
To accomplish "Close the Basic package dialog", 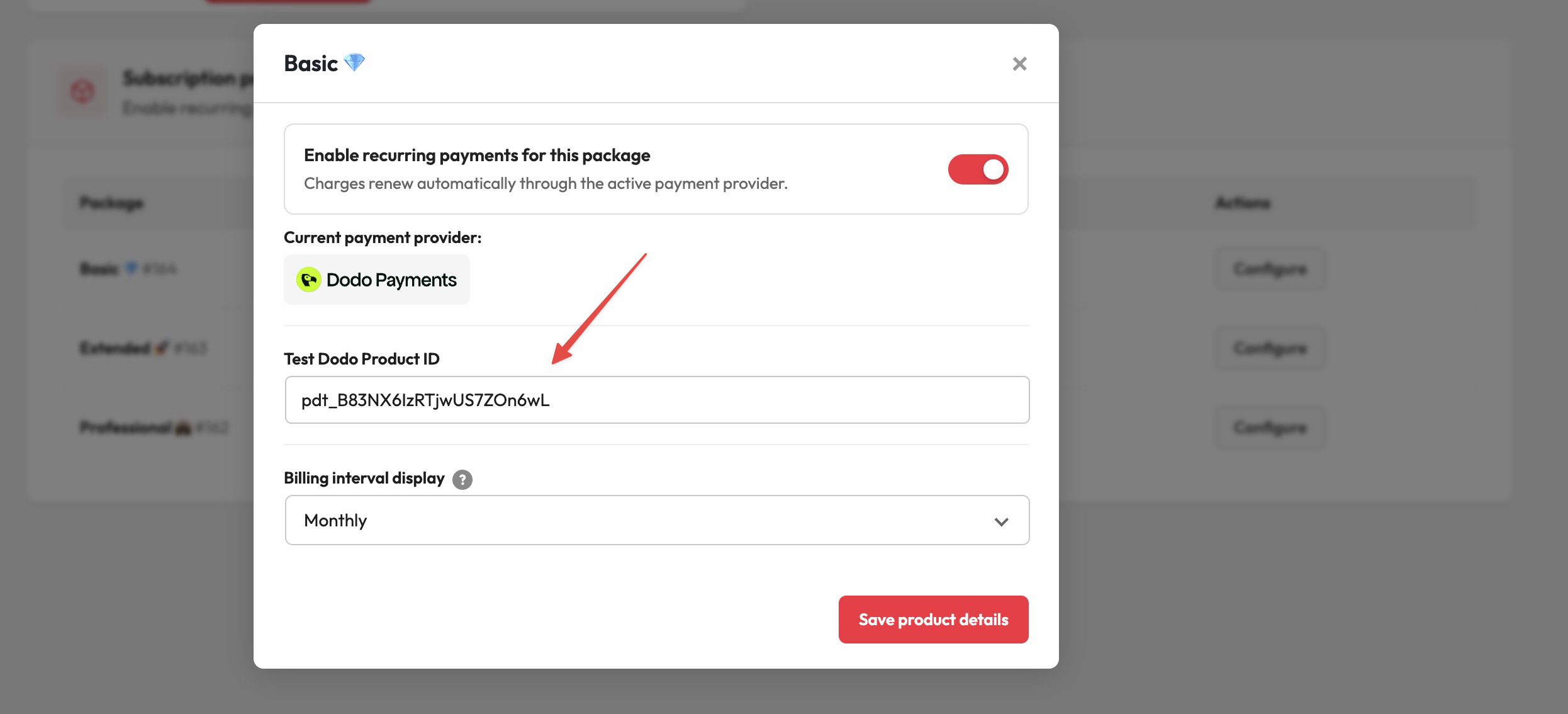I will (1019, 64).
